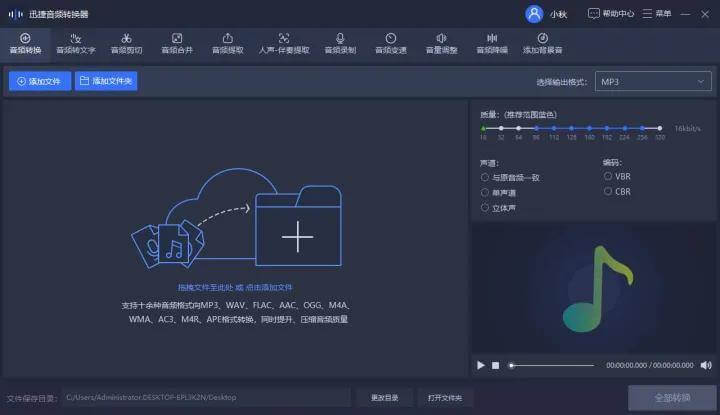Select the 音量调整 volume adjustment tool

[x=441, y=44]
